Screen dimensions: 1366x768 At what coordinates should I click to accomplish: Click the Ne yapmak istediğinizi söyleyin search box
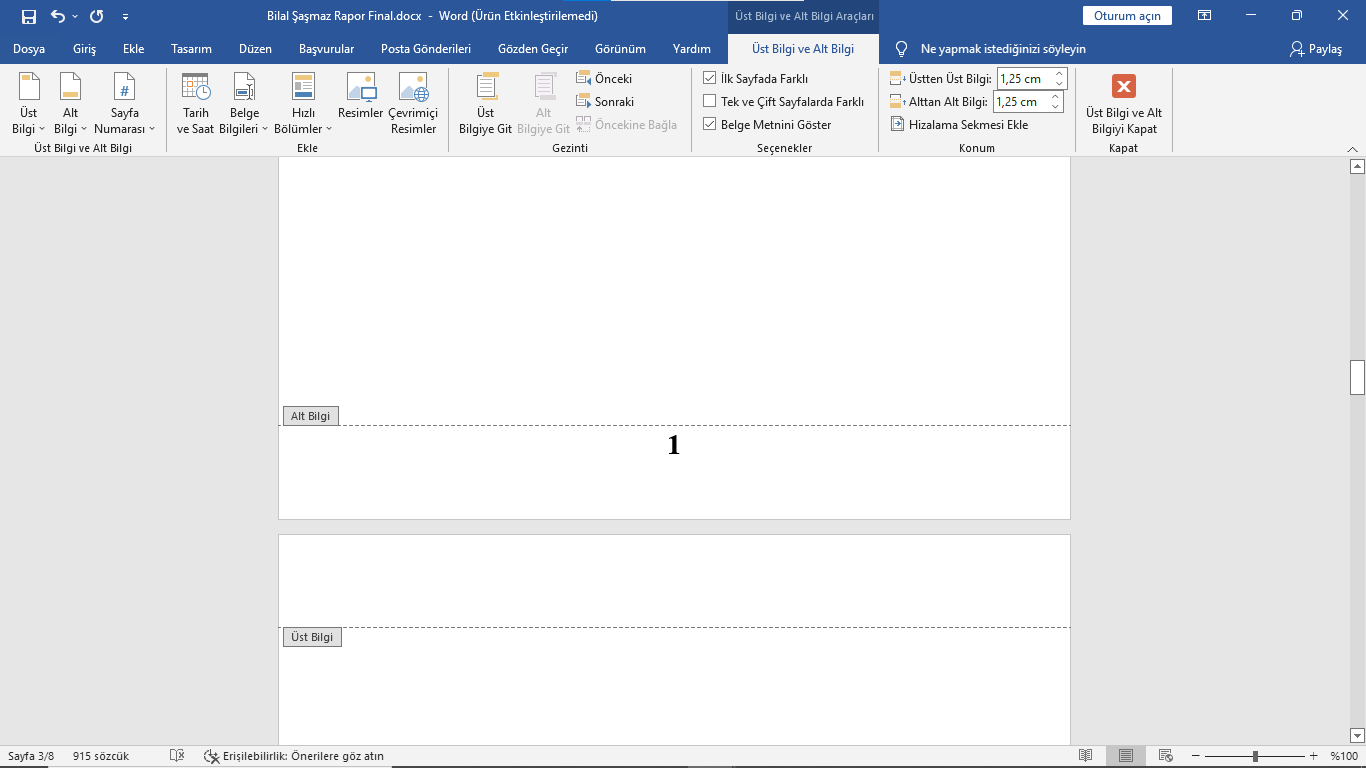pyautogui.click(x=1003, y=49)
